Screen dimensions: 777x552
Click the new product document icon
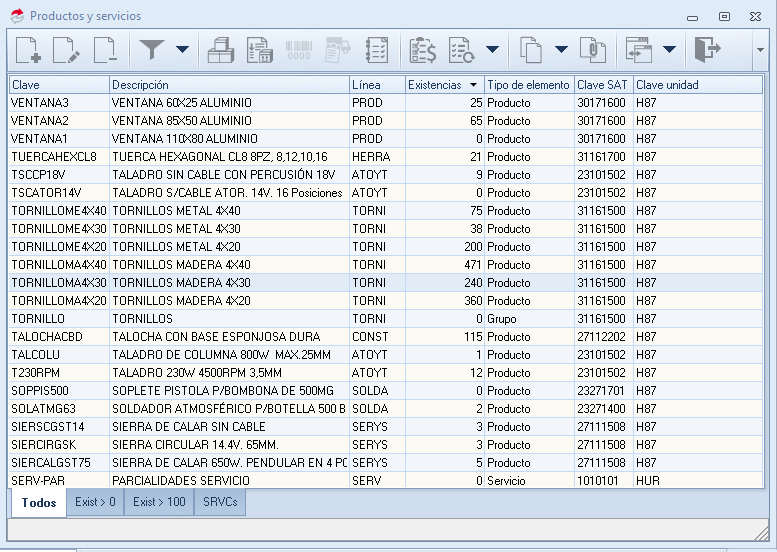[x=28, y=50]
